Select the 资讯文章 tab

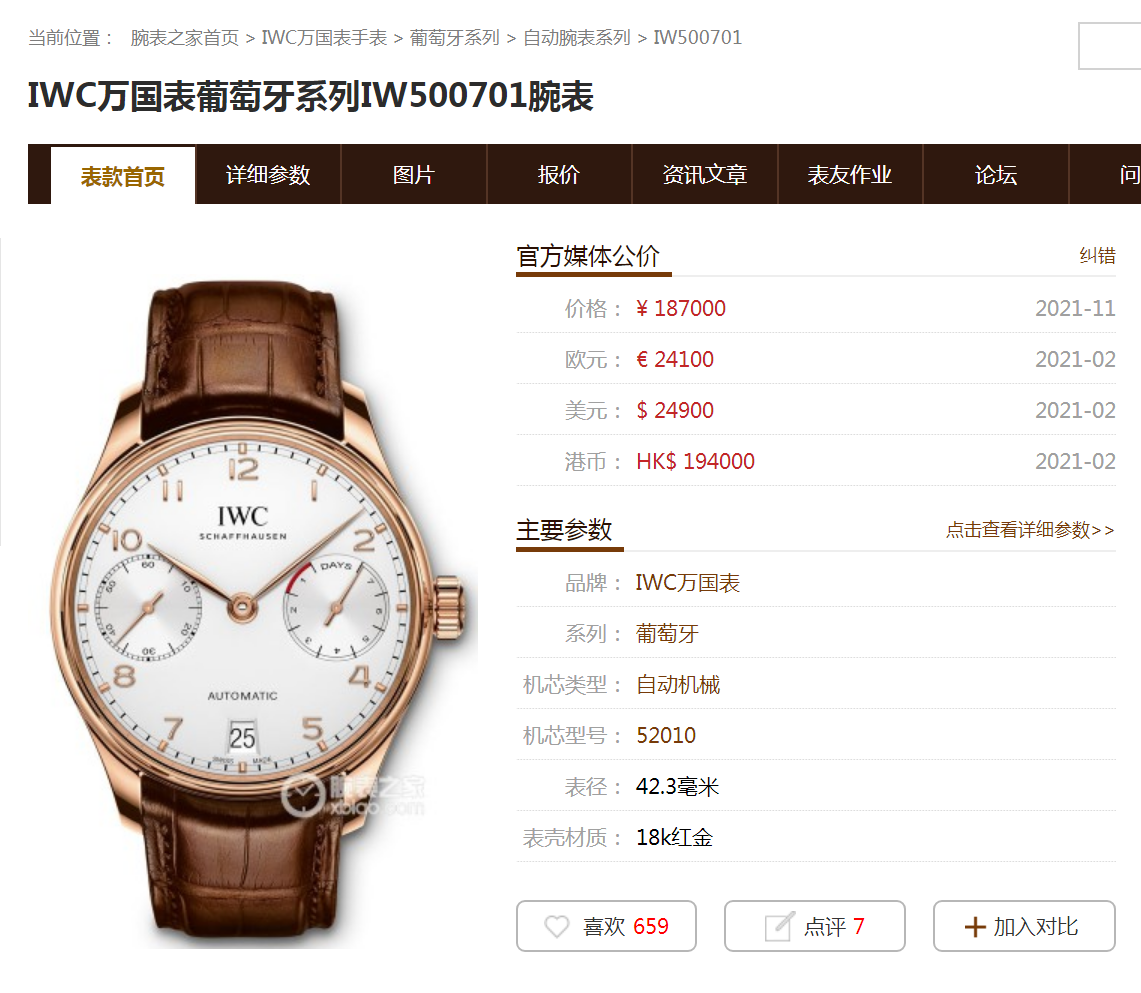[704, 175]
